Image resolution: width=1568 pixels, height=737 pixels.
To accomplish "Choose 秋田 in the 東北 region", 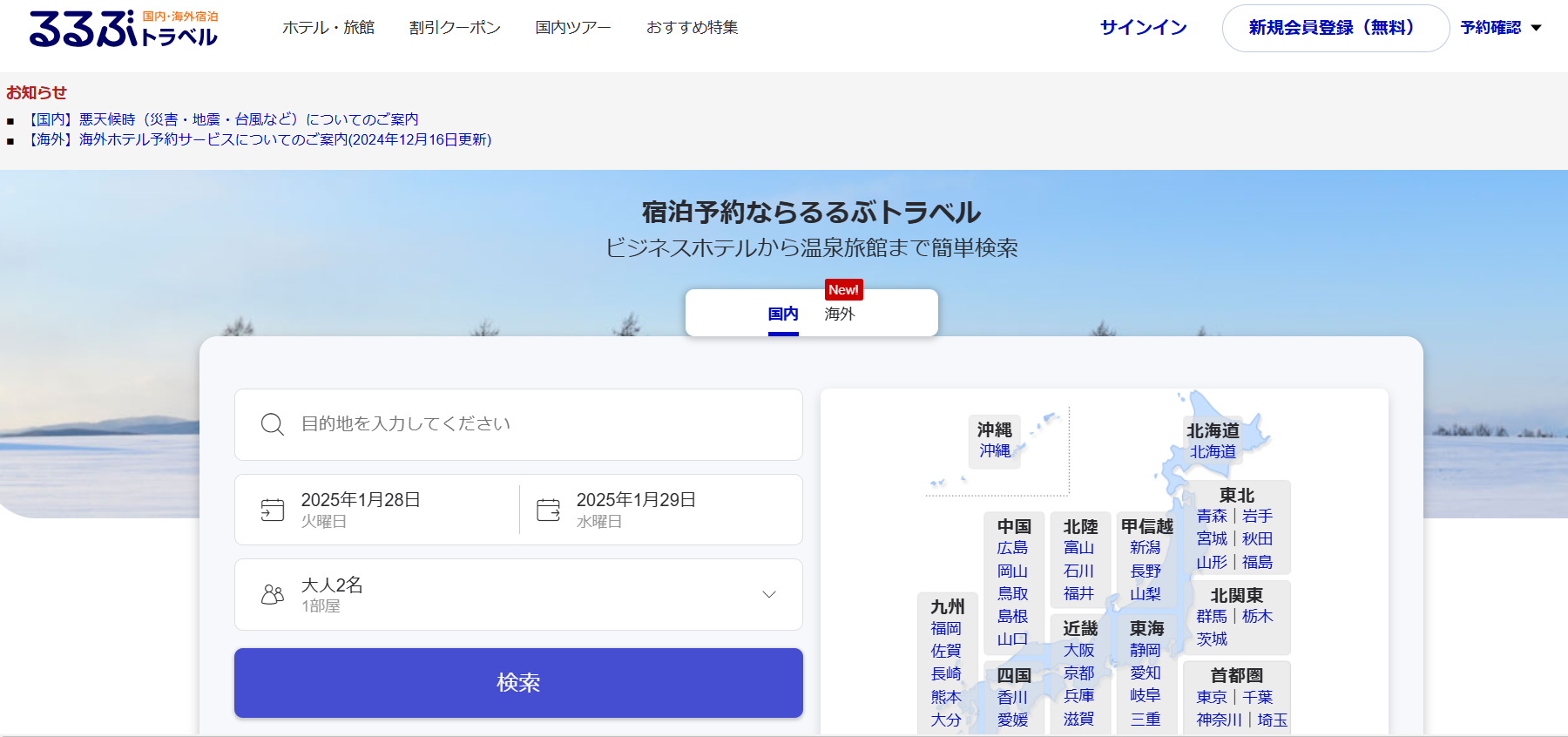I will 1257,539.
